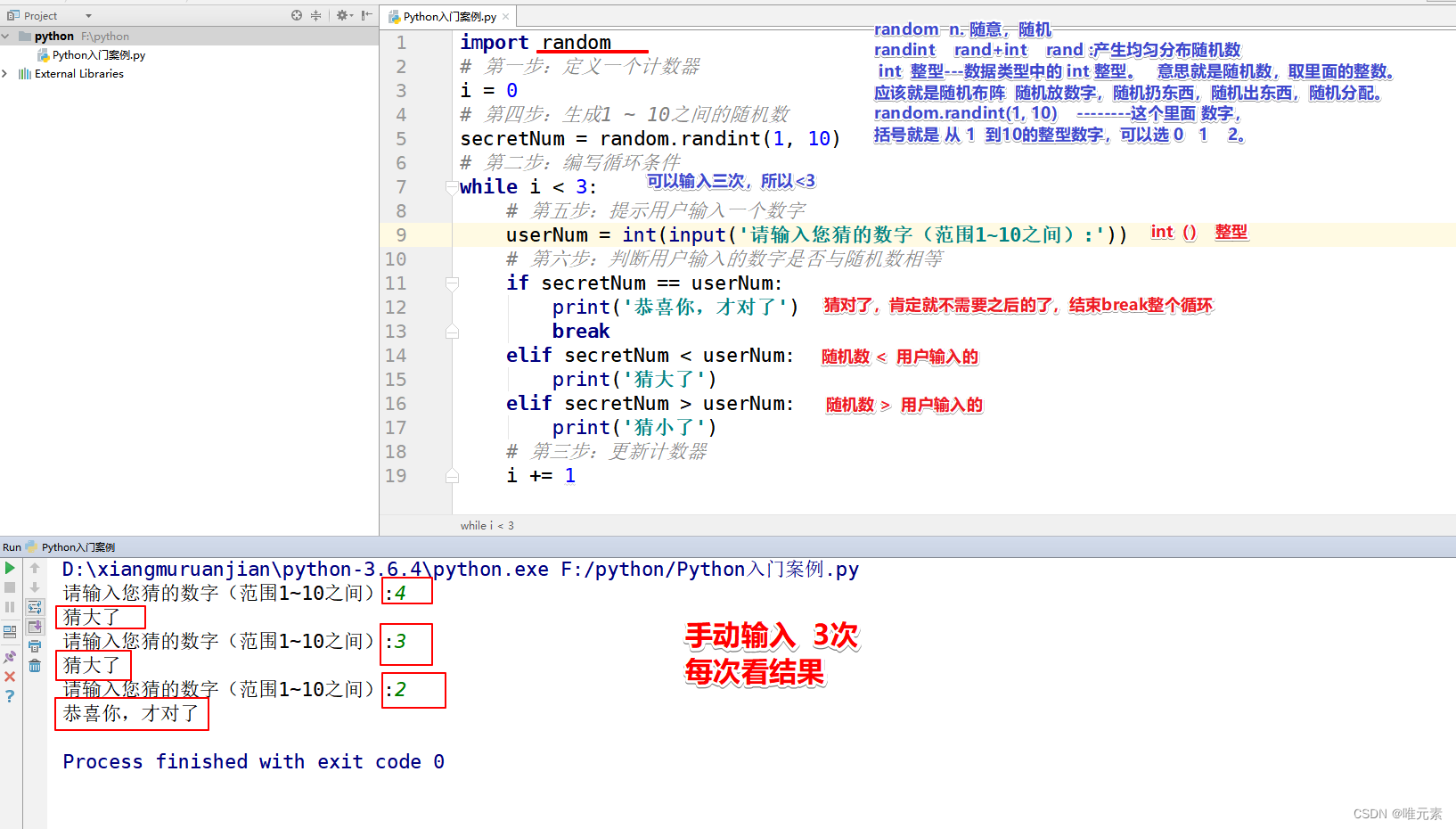Open the Project view dropdown
Image resolution: width=1456 pixels, height=829 pixels.
click(x=86, y=15)
